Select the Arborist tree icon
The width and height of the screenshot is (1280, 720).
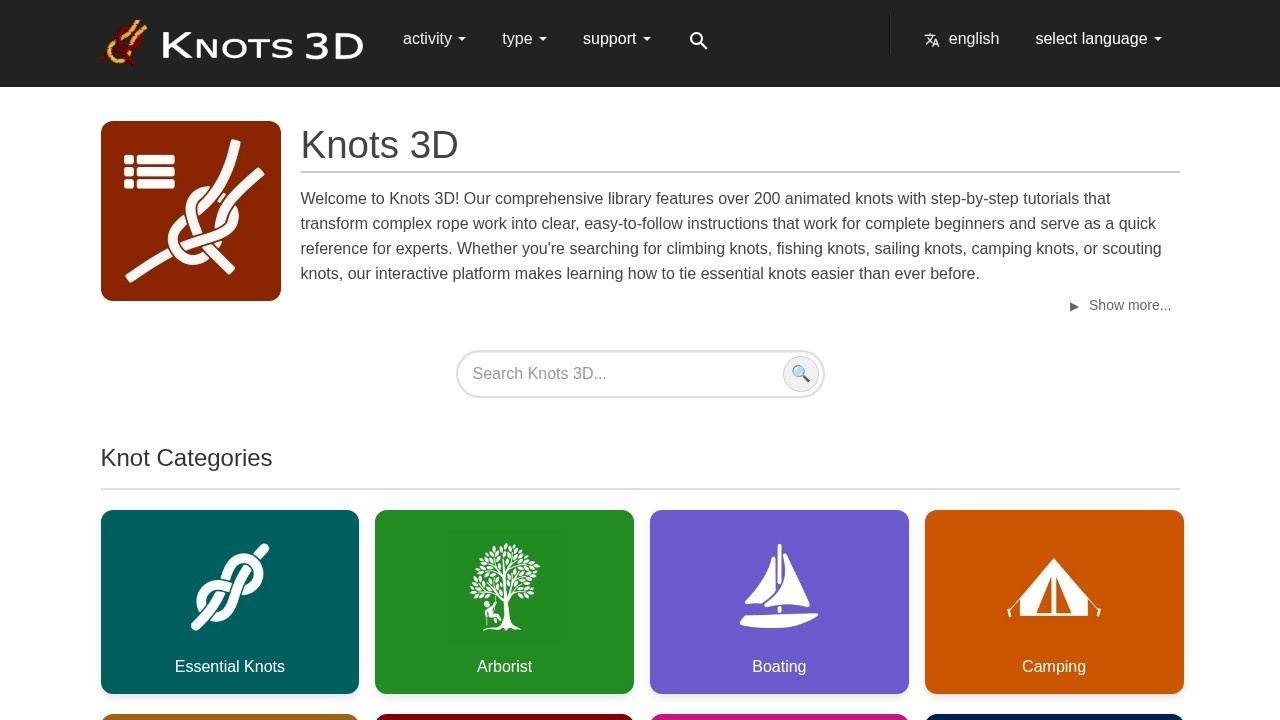click(x=504, y=587)
